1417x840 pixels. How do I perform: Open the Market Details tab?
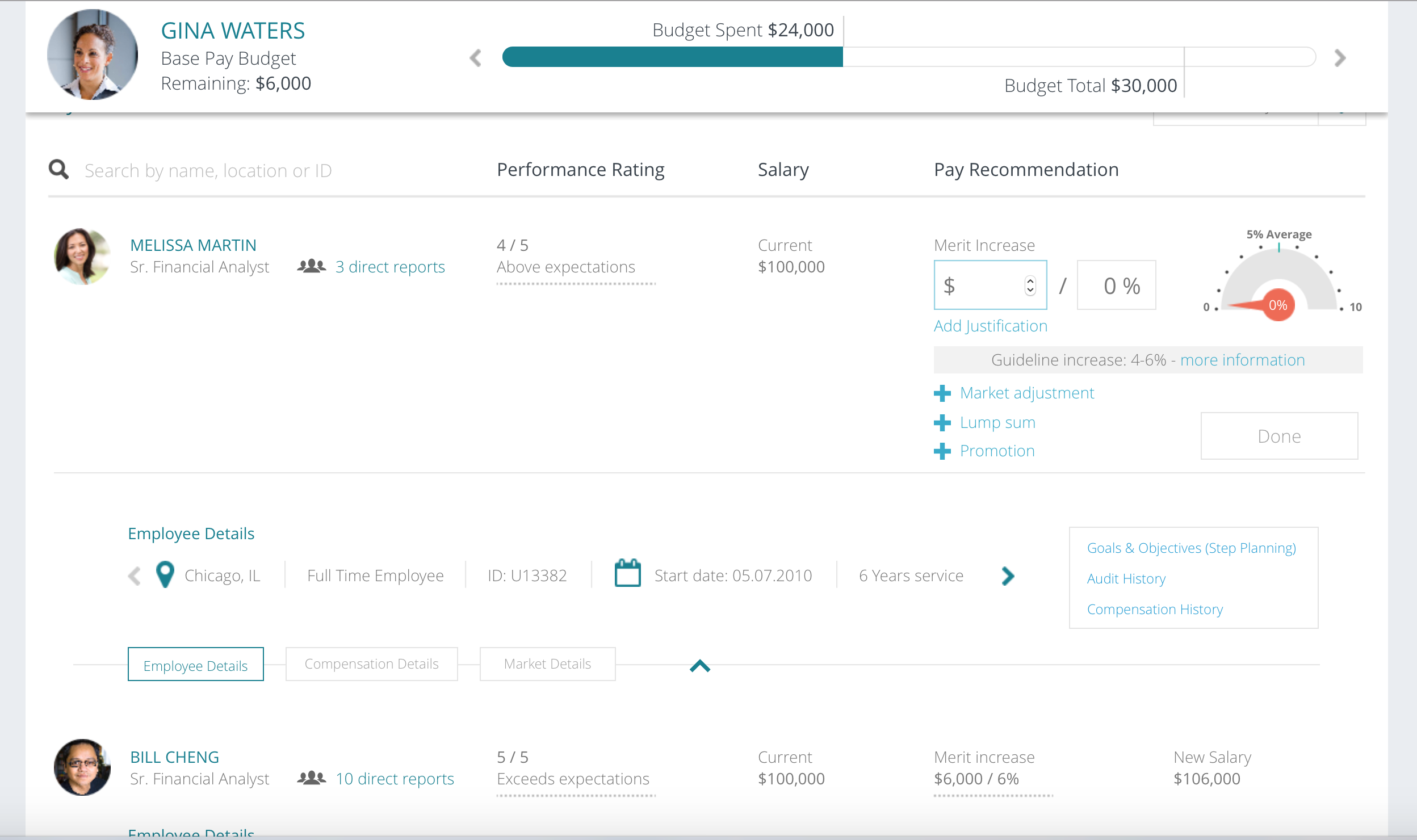(x=547, y=663)
